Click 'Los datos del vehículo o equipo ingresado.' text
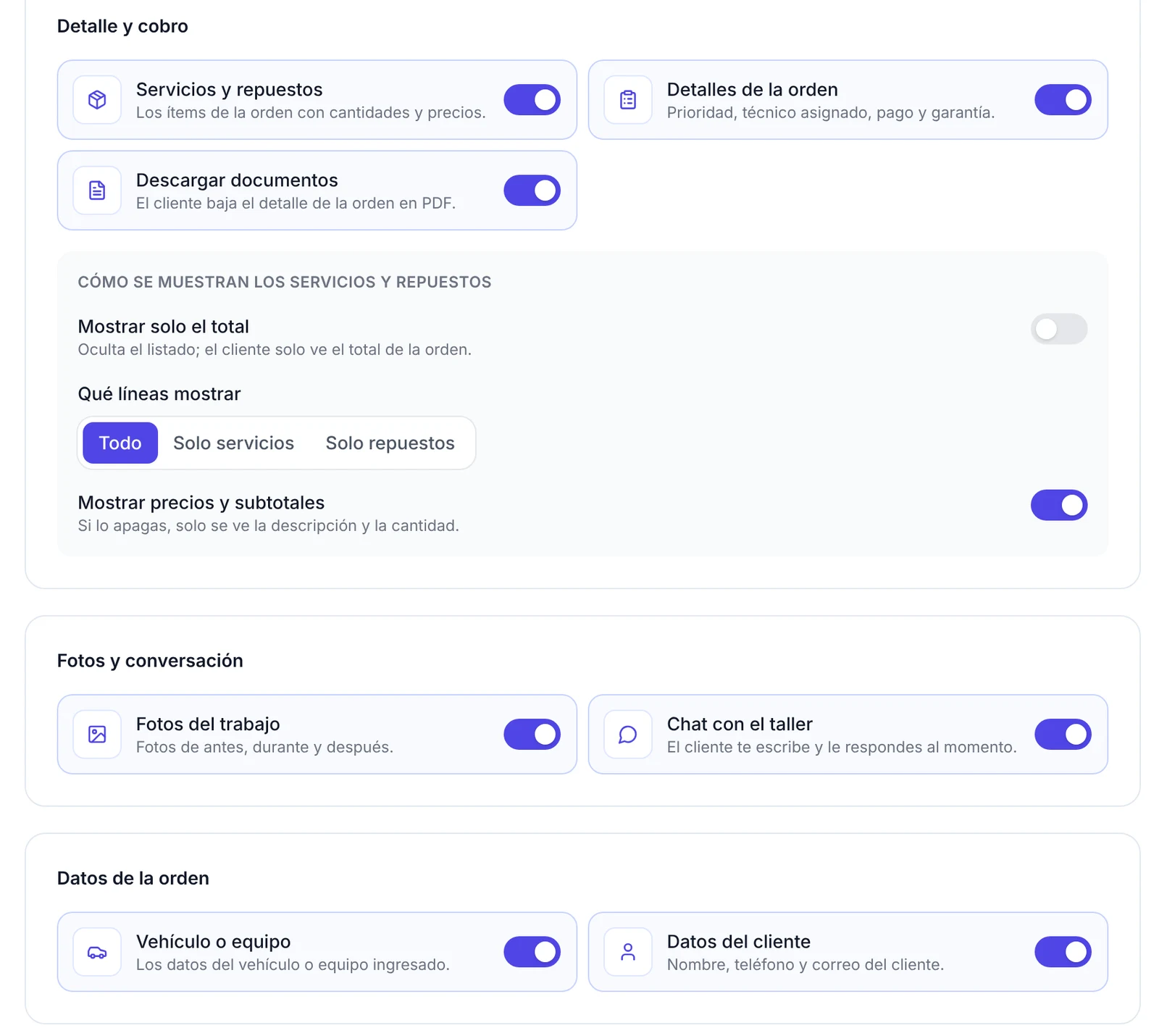The image size is (1159, 1036). (293, 964)
